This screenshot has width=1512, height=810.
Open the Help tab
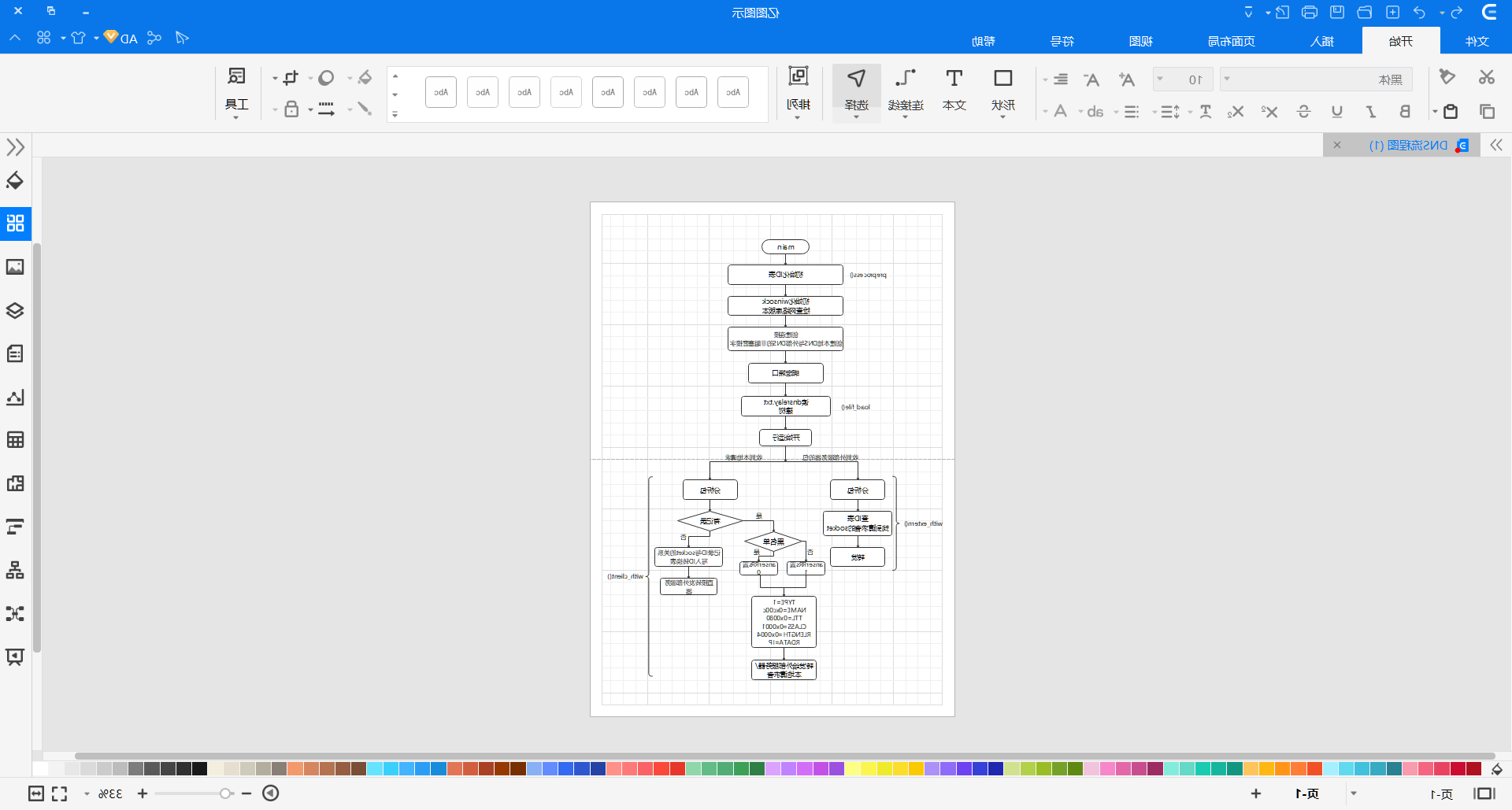pyautogui.click(x=984, y=41)
